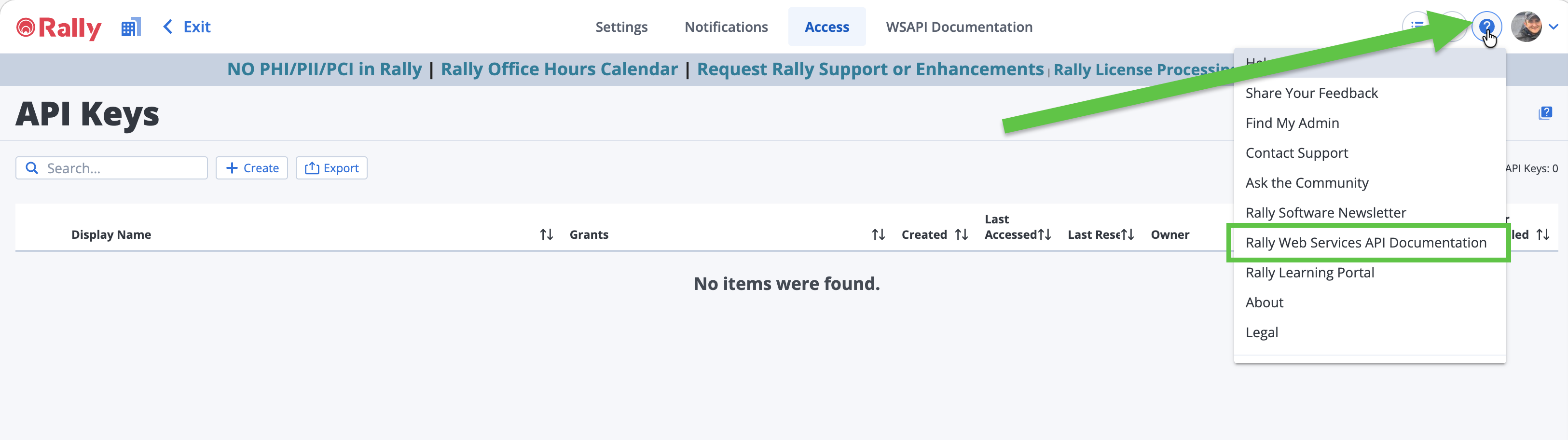Screen dimensions: 1568x440
Task: Click the Exit back arrow link
Action: coord(187,27)
